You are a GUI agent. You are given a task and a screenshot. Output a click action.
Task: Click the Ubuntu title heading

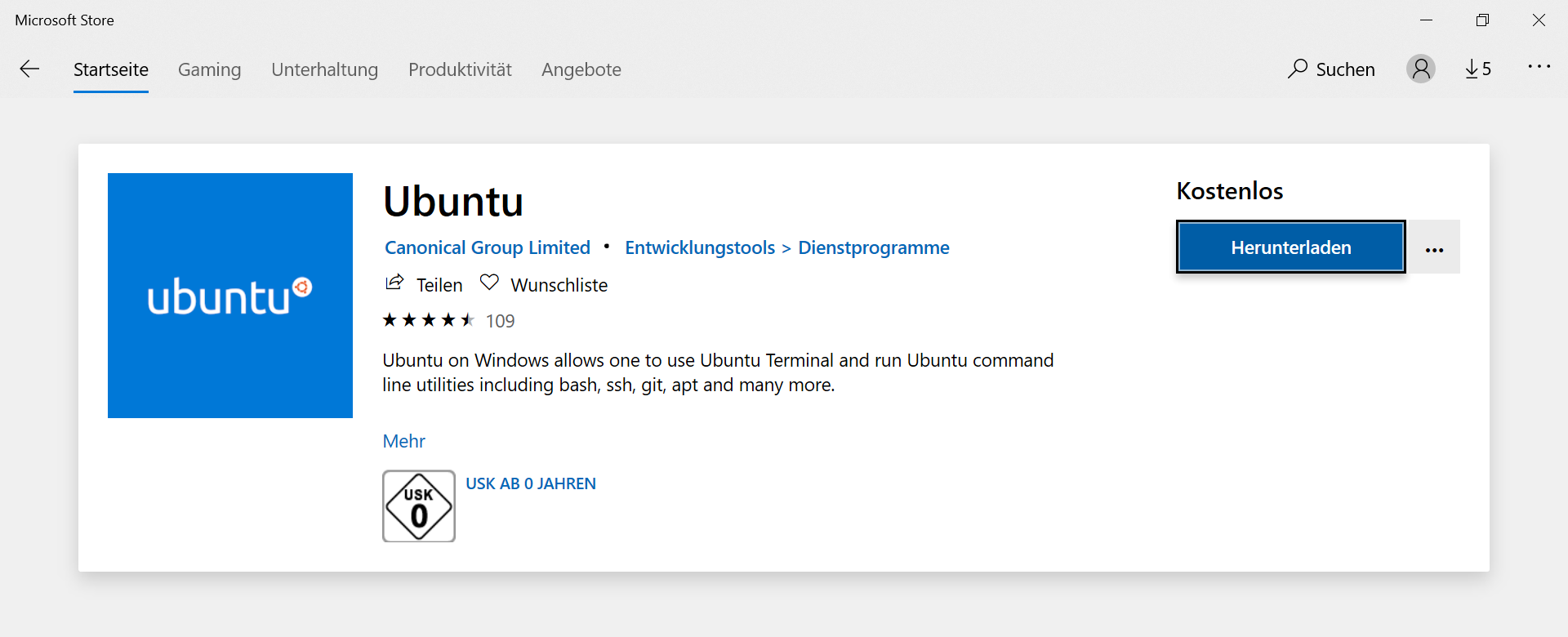pyautogui.click(x=453, y=202)
